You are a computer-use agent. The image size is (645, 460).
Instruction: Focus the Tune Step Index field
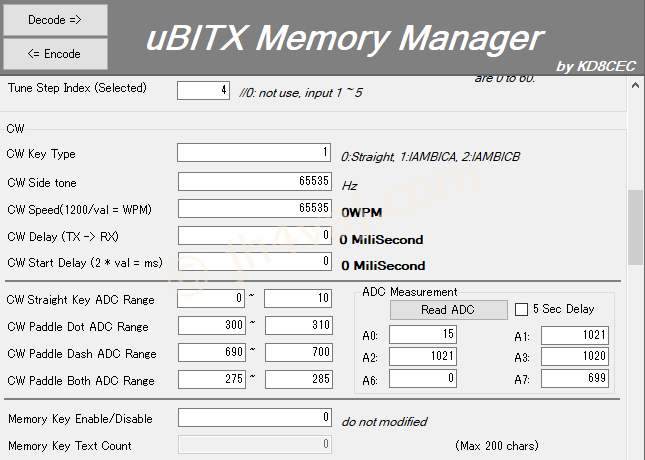click(203, 90)
